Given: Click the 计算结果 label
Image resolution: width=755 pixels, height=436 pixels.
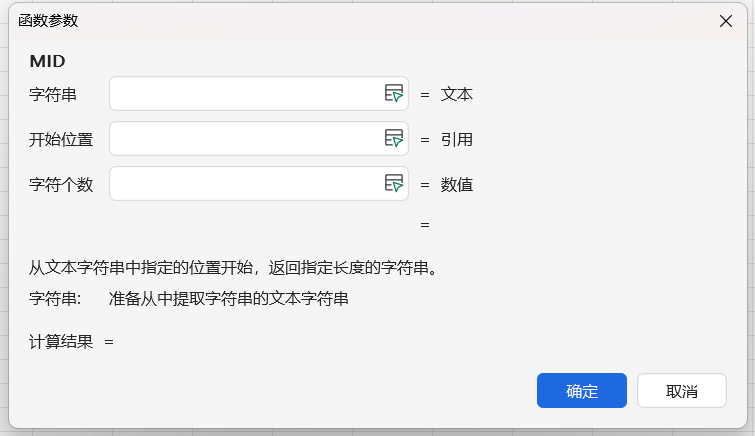Looking at the screenshot, I should (x=61, y=342).
